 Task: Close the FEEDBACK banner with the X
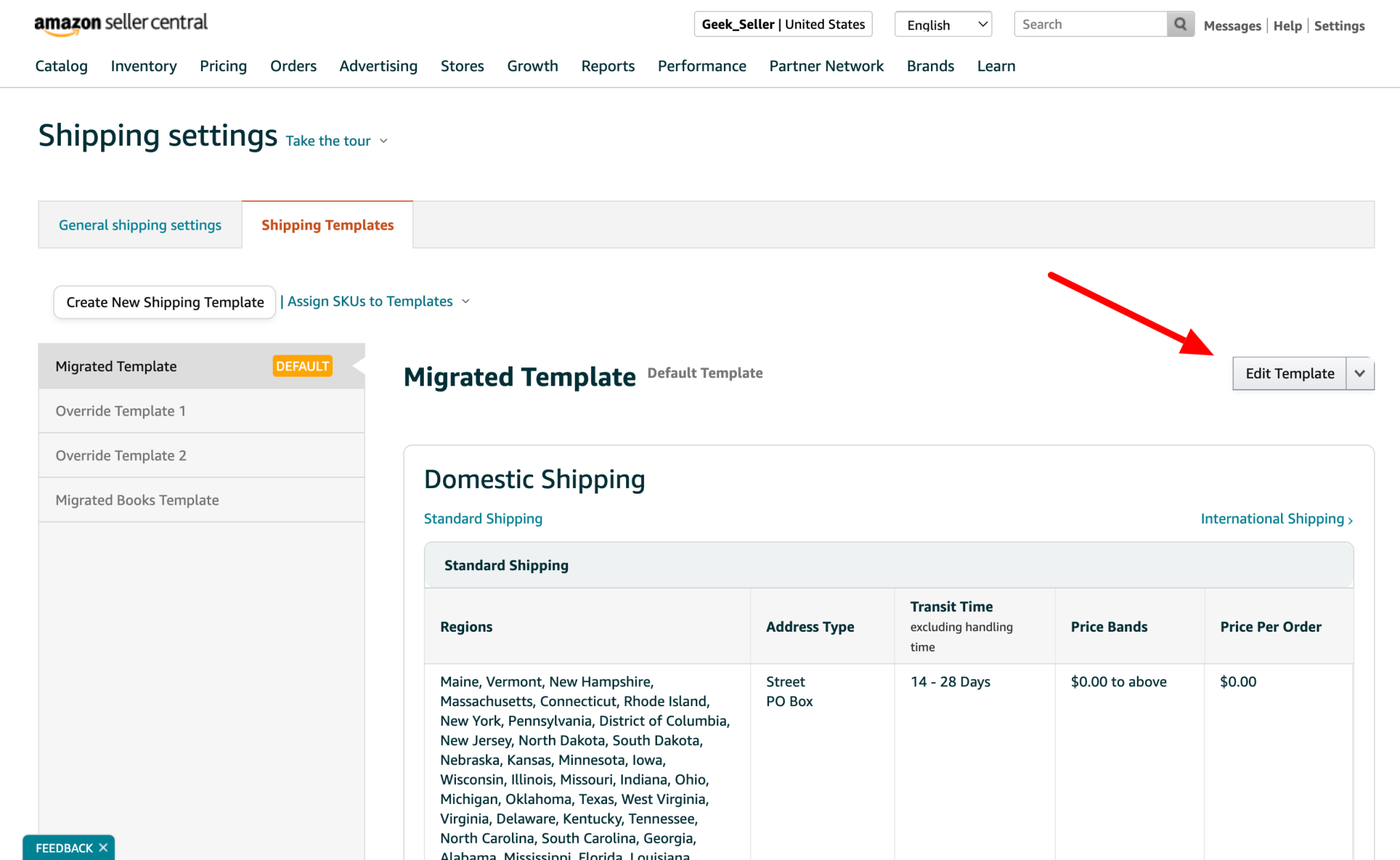tap(104, 848)
